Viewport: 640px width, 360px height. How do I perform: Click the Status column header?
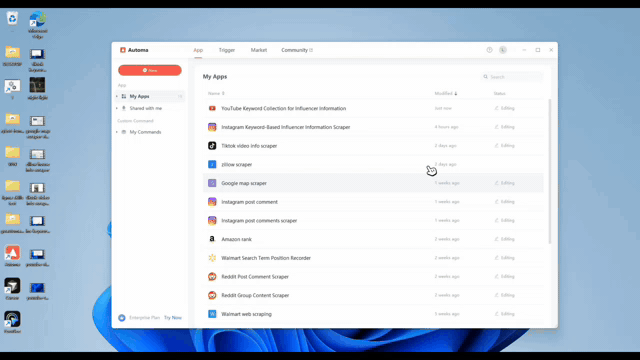[x=499, y=93]
